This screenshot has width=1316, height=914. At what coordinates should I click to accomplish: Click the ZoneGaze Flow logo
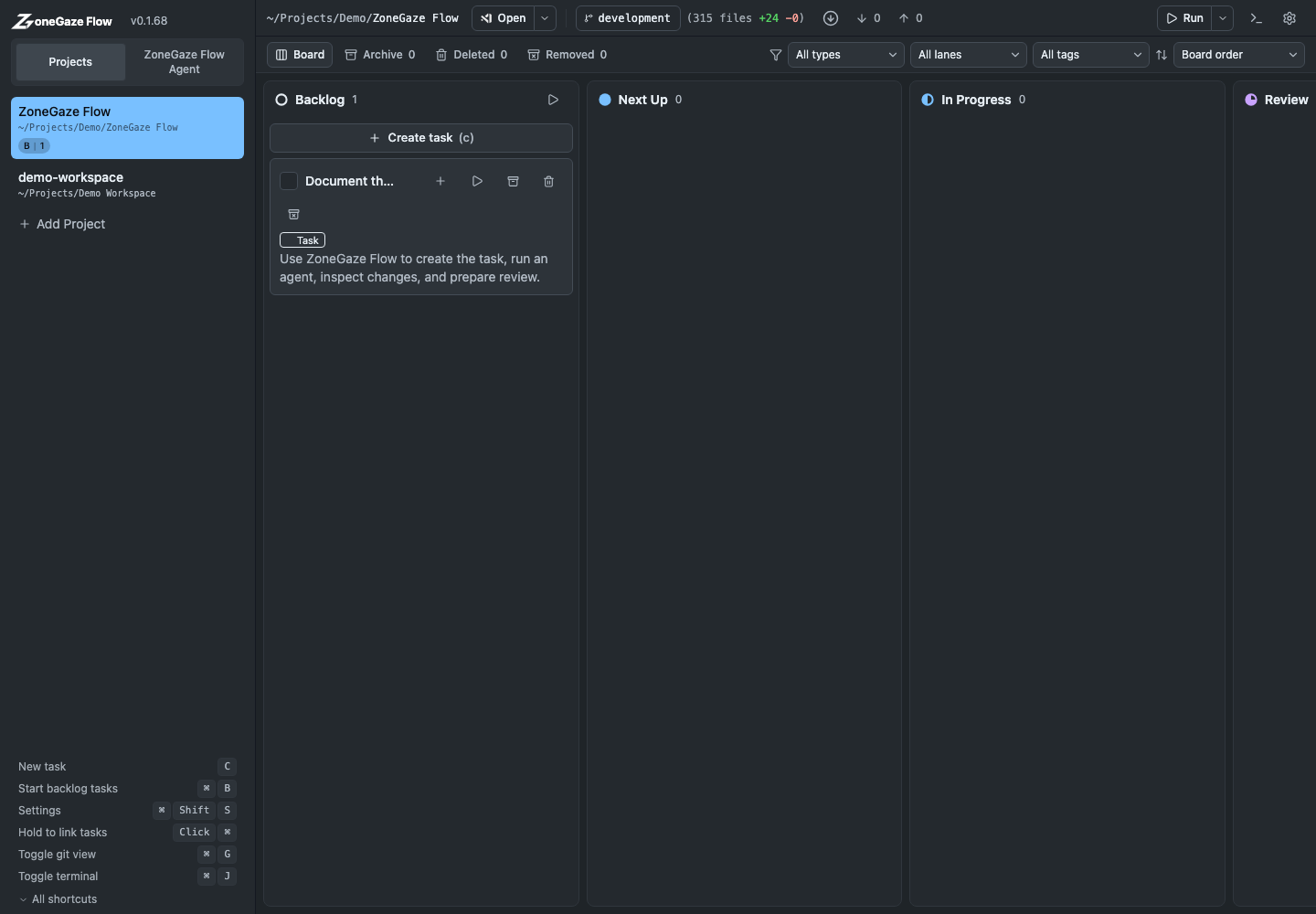point(62,21)
